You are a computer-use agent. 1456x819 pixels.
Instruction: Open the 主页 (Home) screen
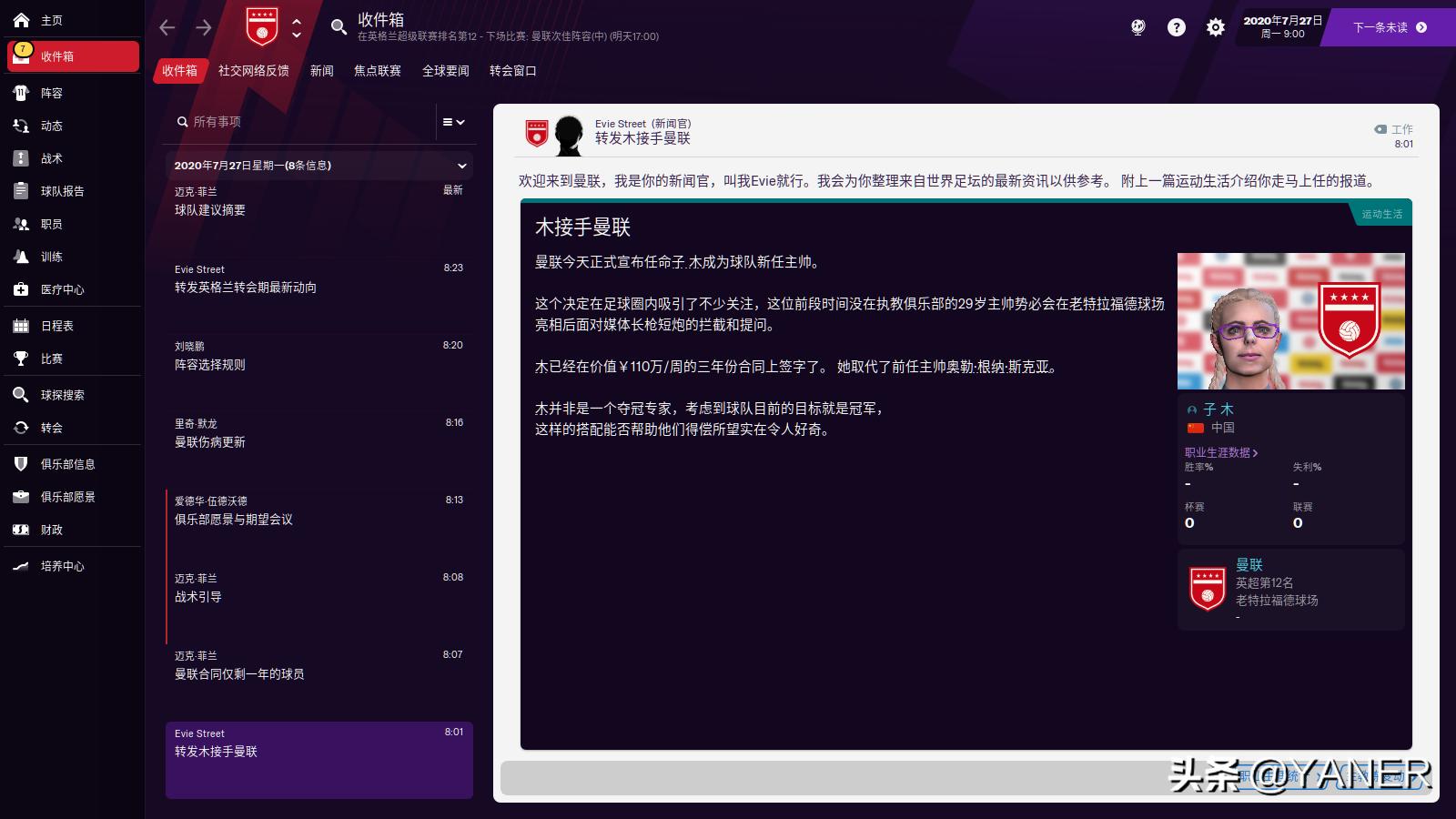point(45,18)
